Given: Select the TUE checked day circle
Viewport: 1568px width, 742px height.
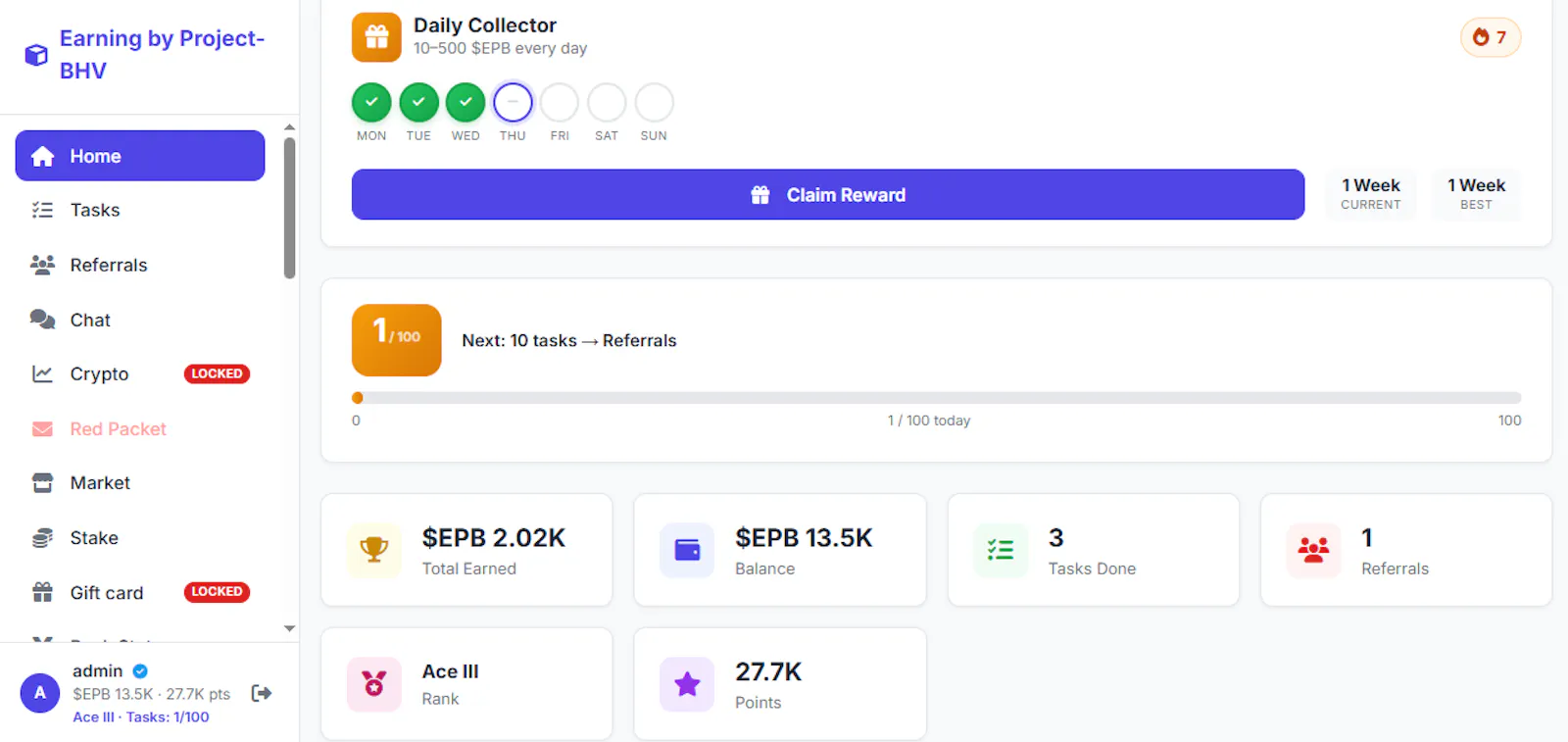Looking at the screenshot, I should point(418,102).
